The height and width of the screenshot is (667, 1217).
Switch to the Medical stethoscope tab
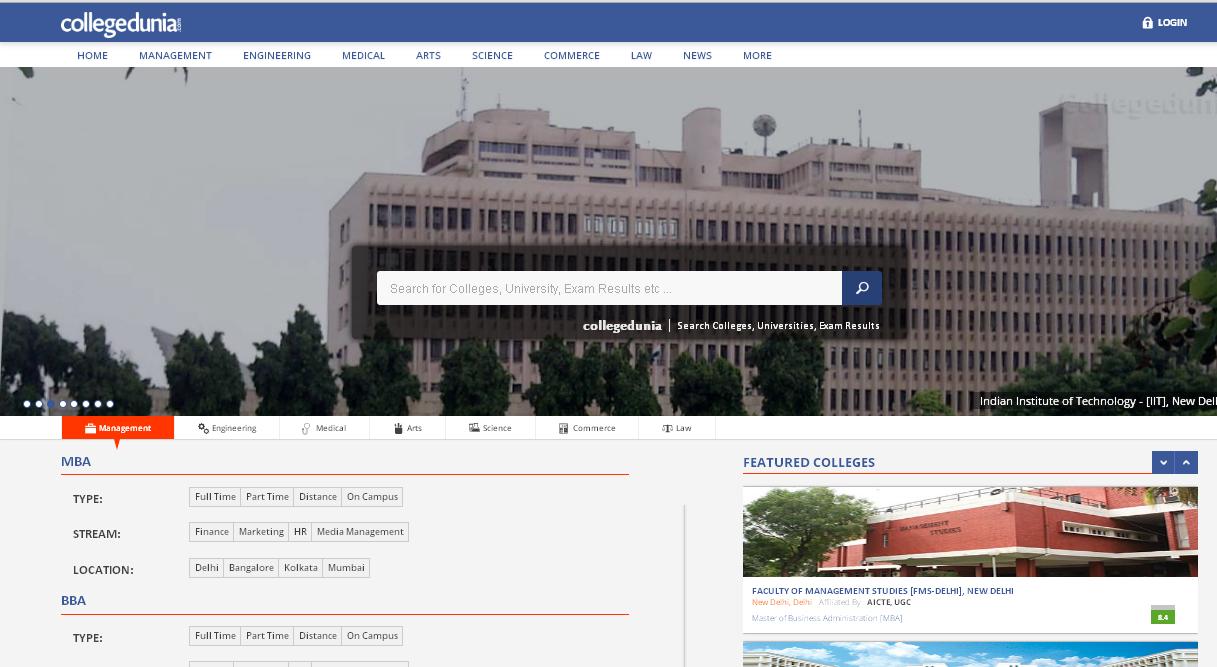(x=324, y=428)
